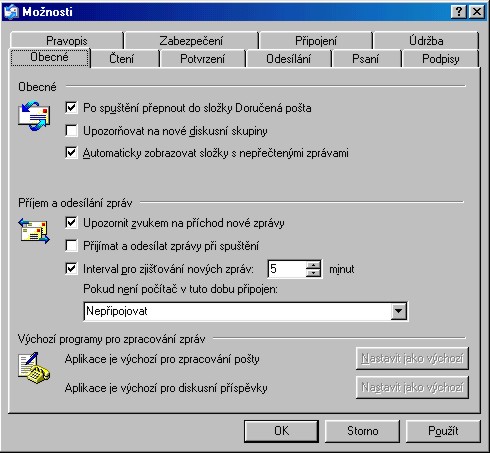Toggle Upozornit zvukem na příchod nové zprávy
The height and width of the screenshot is (453, 490).
71,223
